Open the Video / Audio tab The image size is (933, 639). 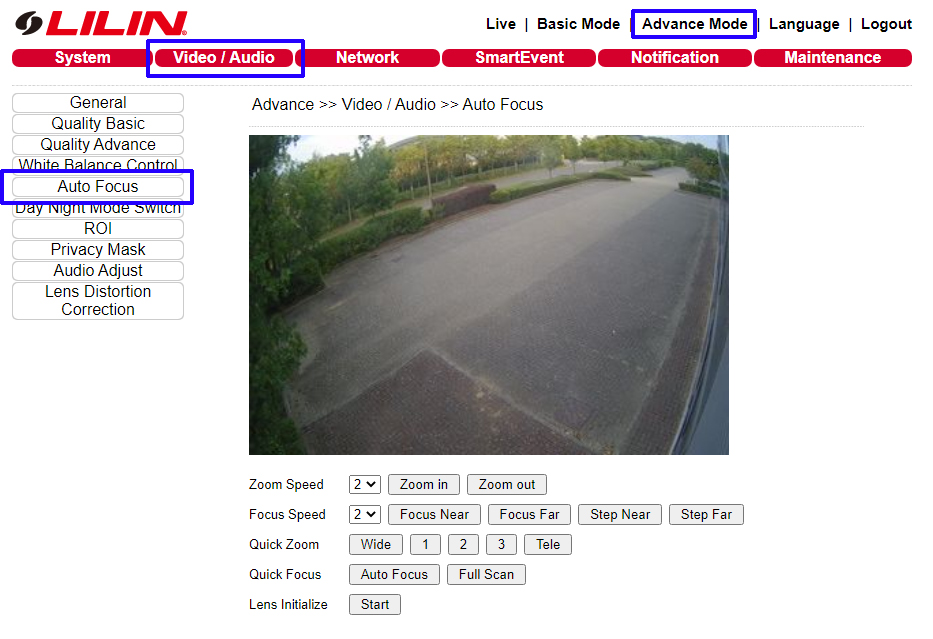224,58
